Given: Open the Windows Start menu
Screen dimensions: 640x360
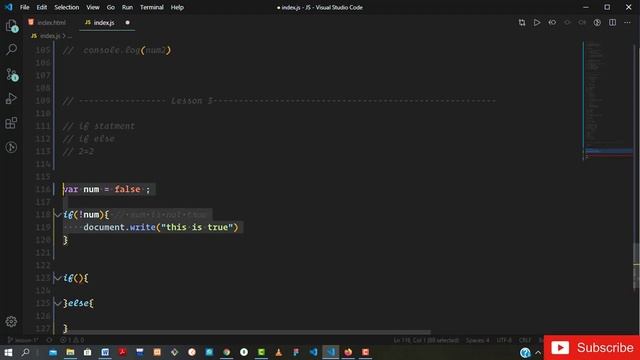Looking at the screenshot, I should point(8,352).
